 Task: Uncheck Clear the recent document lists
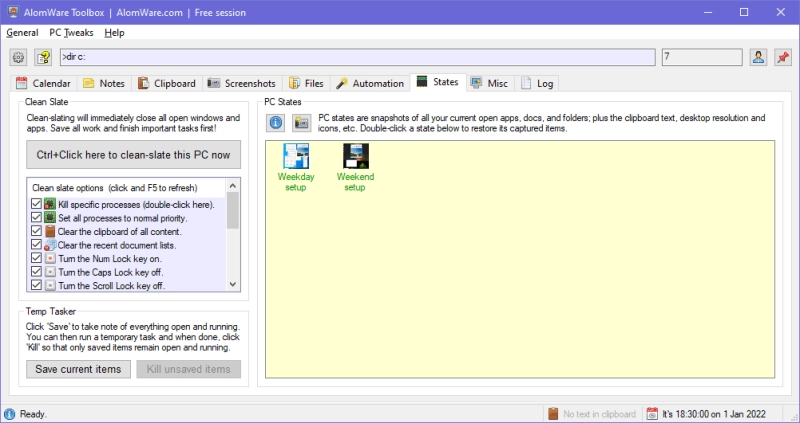point(36,245)
